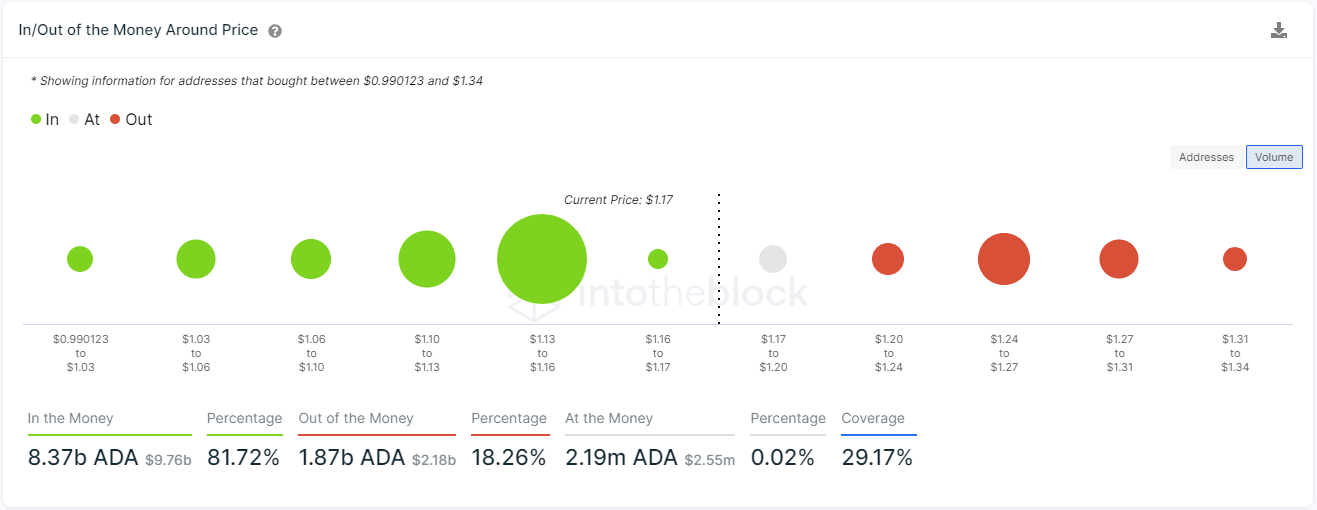Screen dimensions: 1317x510
Task: Toggle the gray At legend item
Action: (84, 120)
